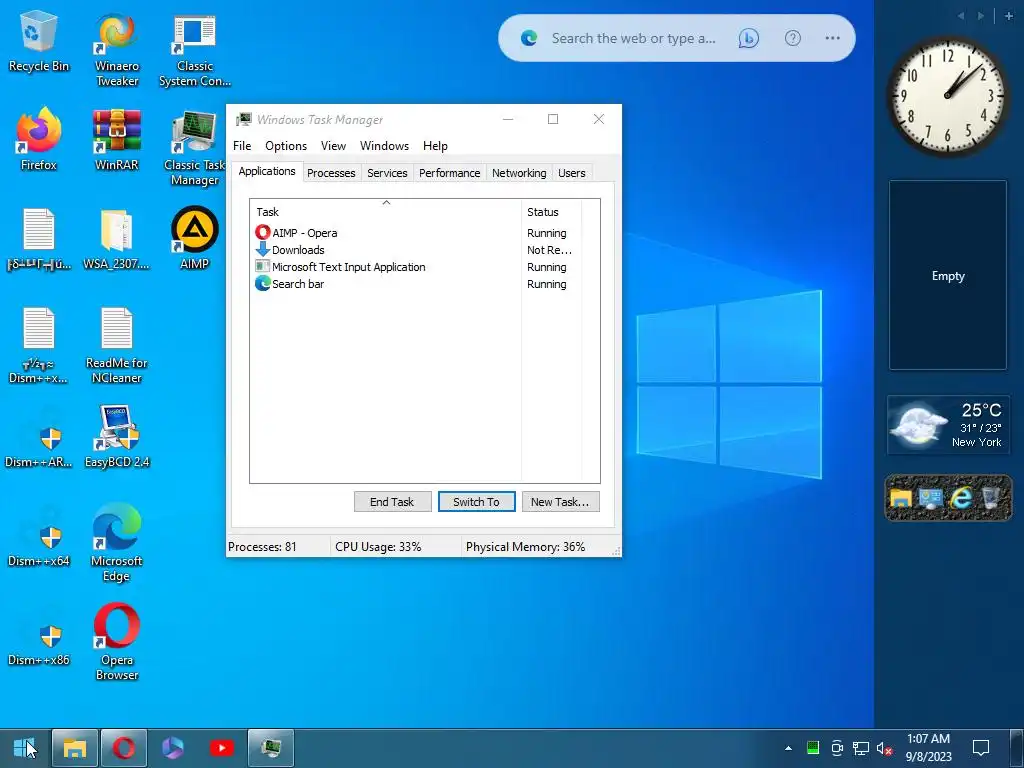The width and height of the screenshot is (1024, 768).
Task: Switch to the Networking tab
Action: (519, 173)
